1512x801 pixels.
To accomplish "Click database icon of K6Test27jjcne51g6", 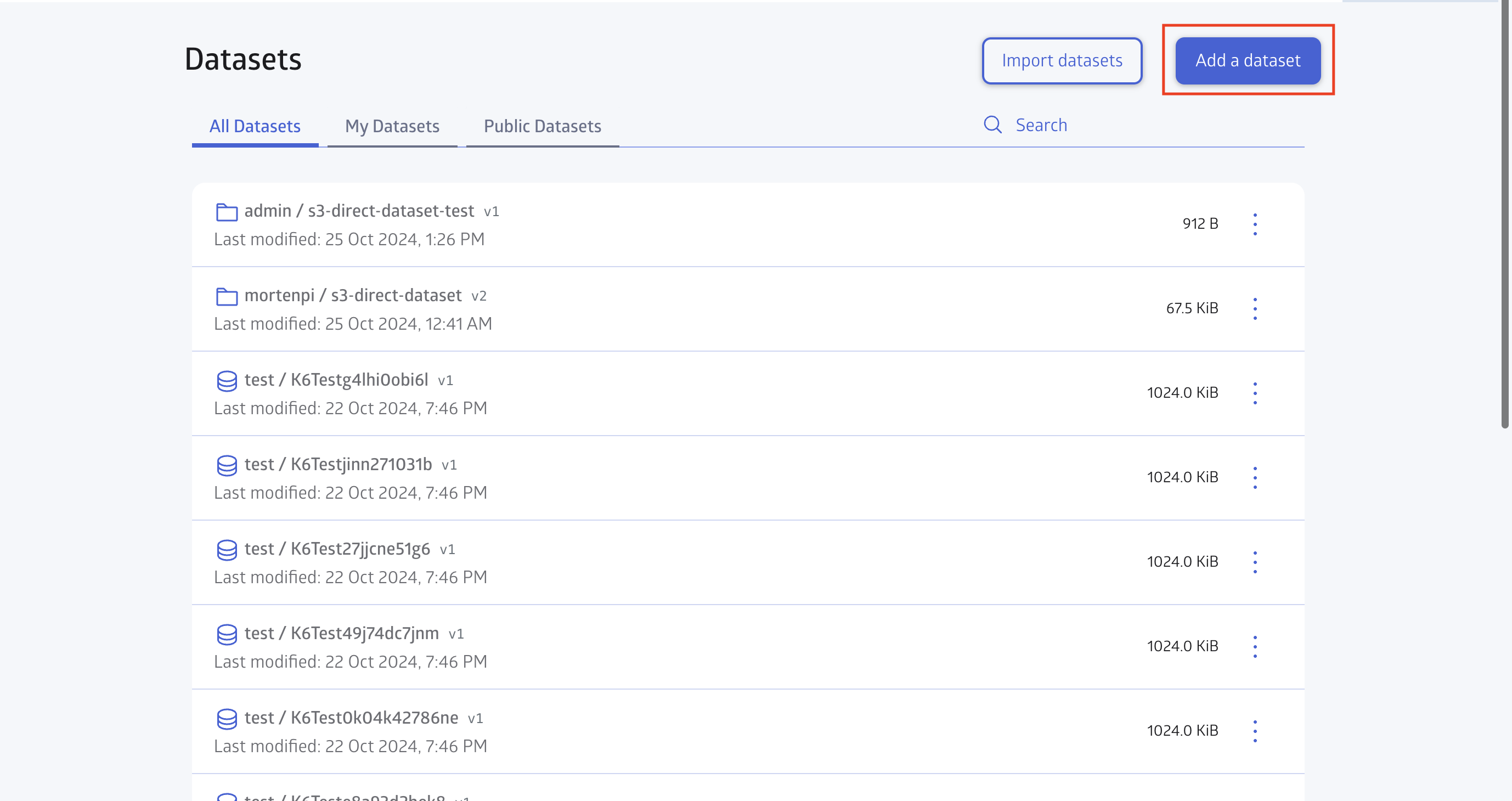I will [x=227, y=550].
